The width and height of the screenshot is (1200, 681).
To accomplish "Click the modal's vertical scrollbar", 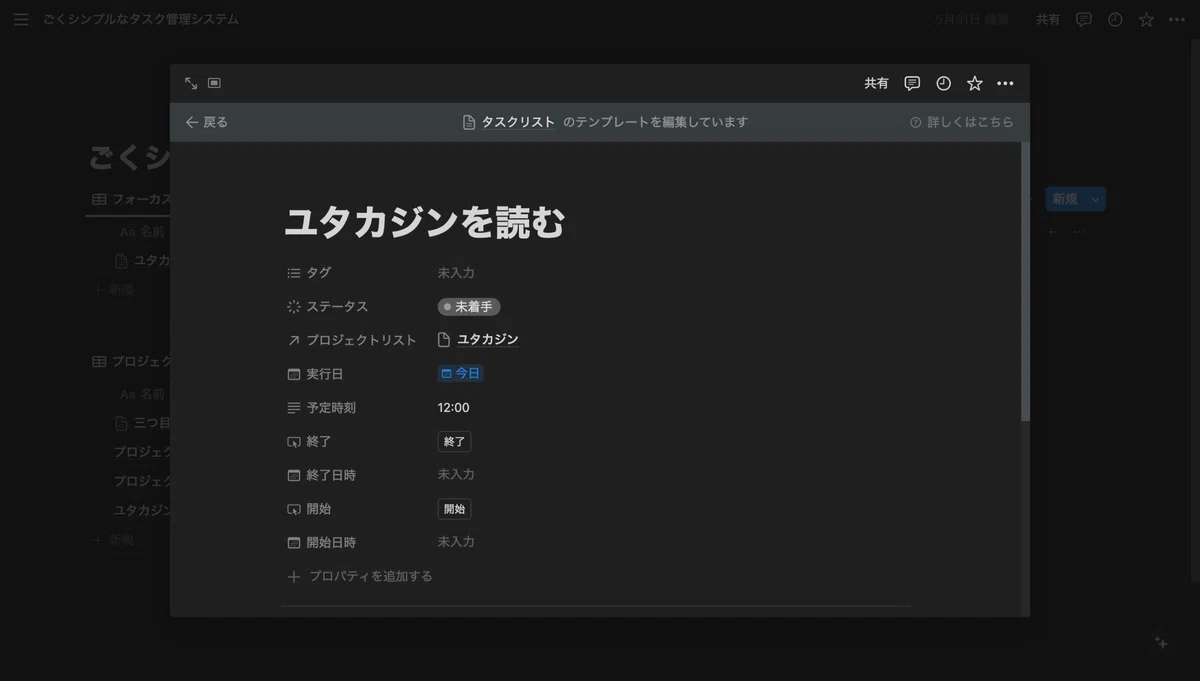I will click(x=1025, y=281).
